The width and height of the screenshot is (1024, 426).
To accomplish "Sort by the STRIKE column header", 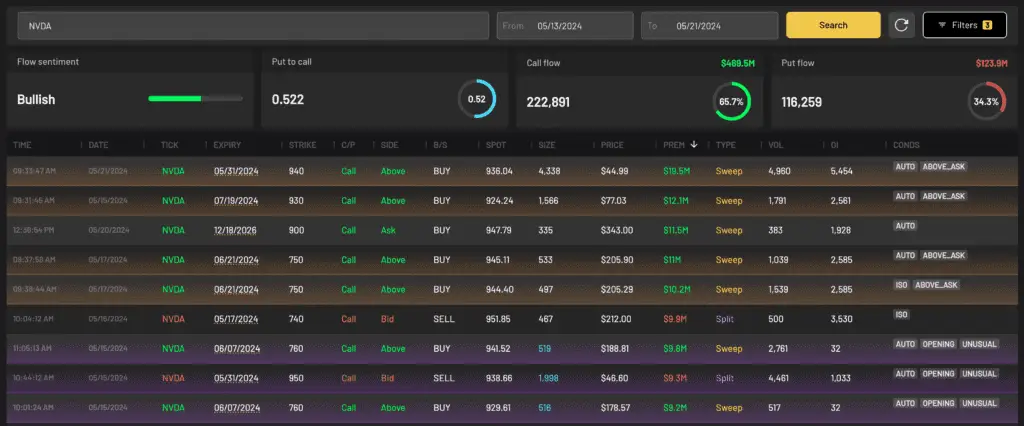I will 302,145.
